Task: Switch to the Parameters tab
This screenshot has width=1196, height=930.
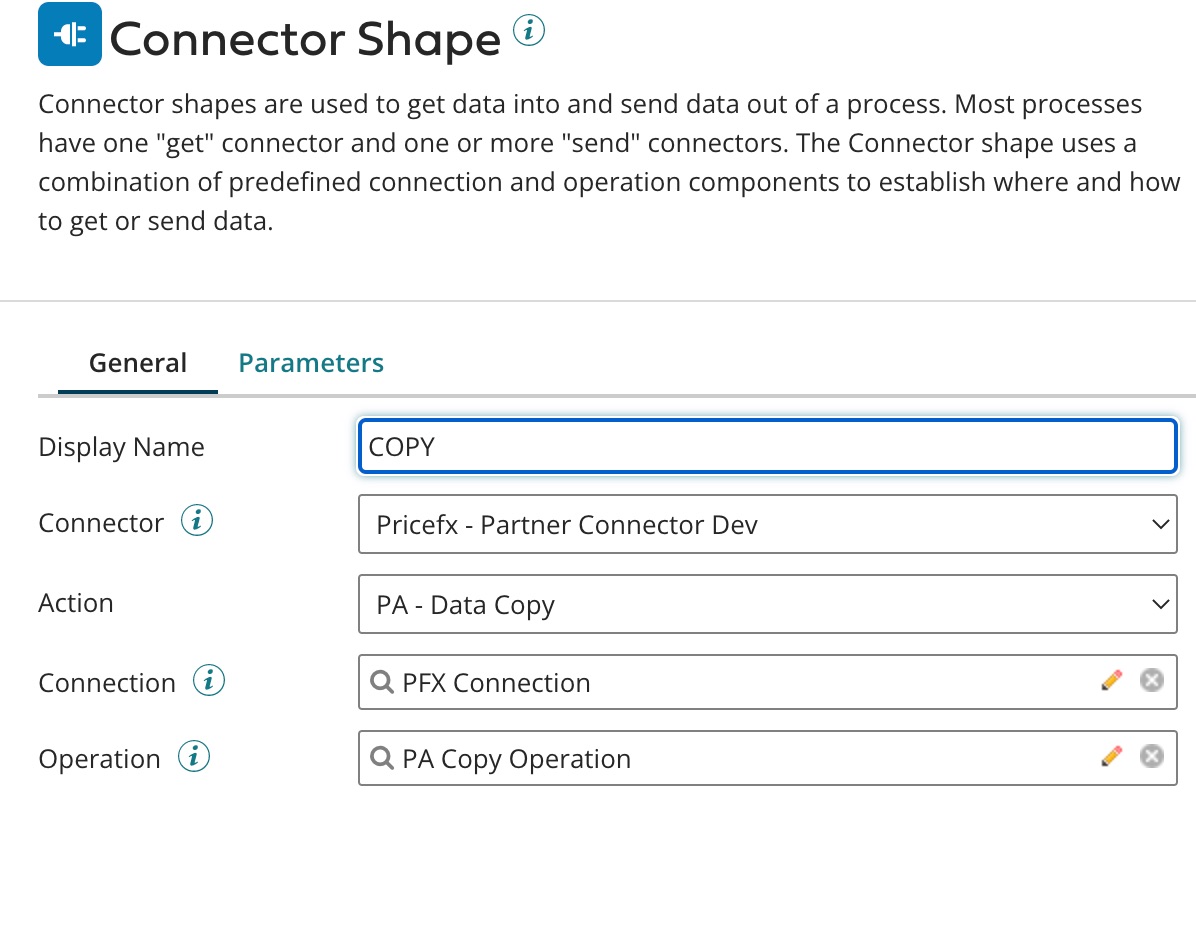Action: 311,362
